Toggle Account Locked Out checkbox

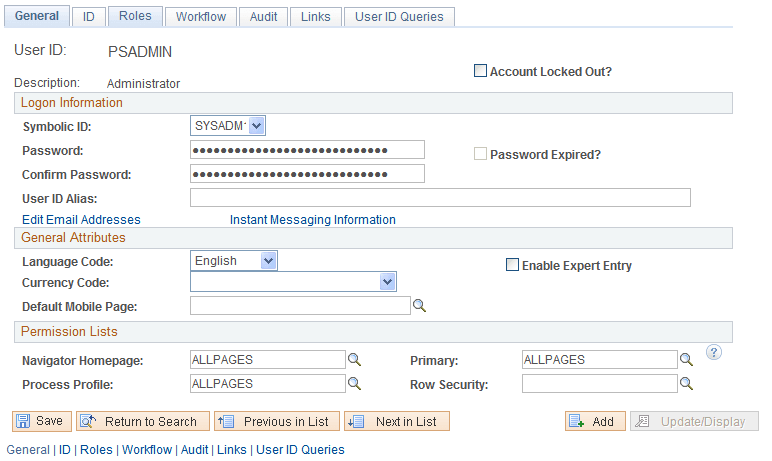pyautogui.click(x=480, y=72)
